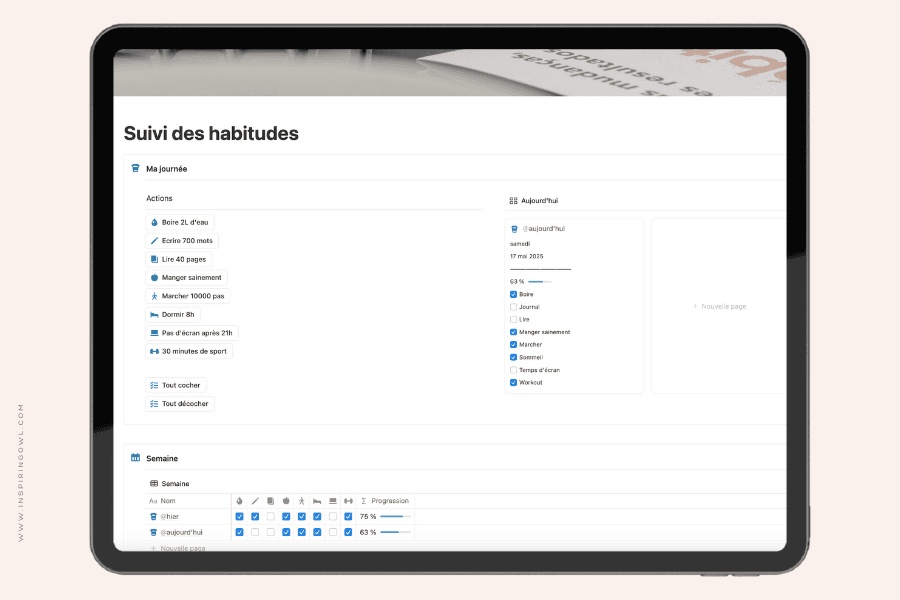Enable the Temps d'écran checkbox
900x600 pixels.
click(514, 370)
